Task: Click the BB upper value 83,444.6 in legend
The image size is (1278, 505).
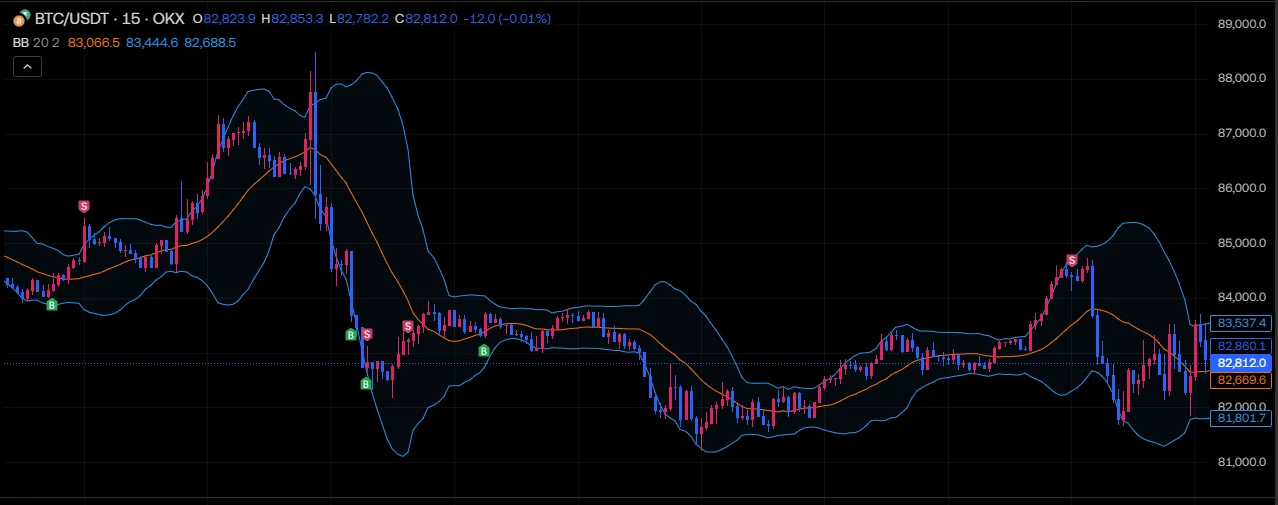Action: 152,43
